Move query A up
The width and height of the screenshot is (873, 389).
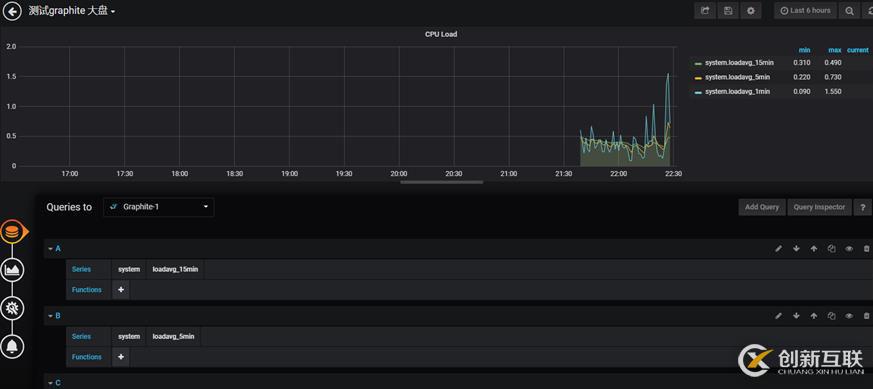click(814, 249)
